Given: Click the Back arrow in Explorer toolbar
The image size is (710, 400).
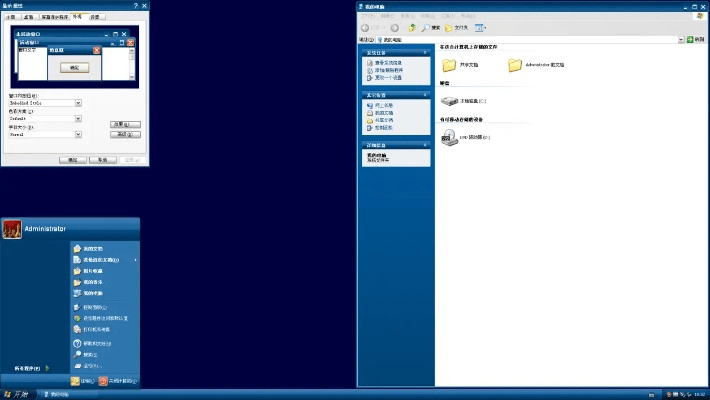Looking at the screenshot, I should [366, 28].
